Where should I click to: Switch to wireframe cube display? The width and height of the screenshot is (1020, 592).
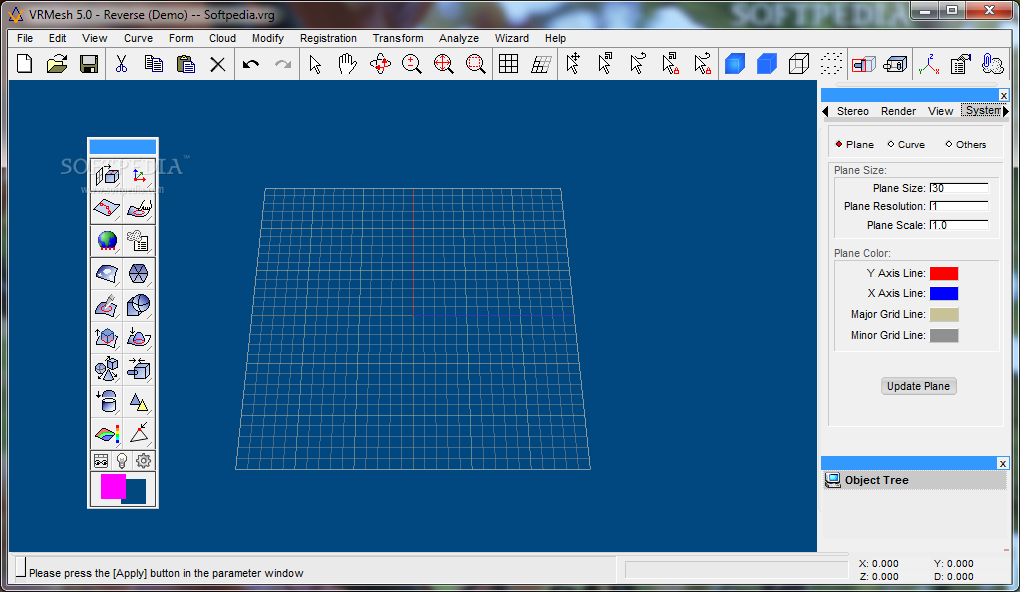tap(799, 64)
